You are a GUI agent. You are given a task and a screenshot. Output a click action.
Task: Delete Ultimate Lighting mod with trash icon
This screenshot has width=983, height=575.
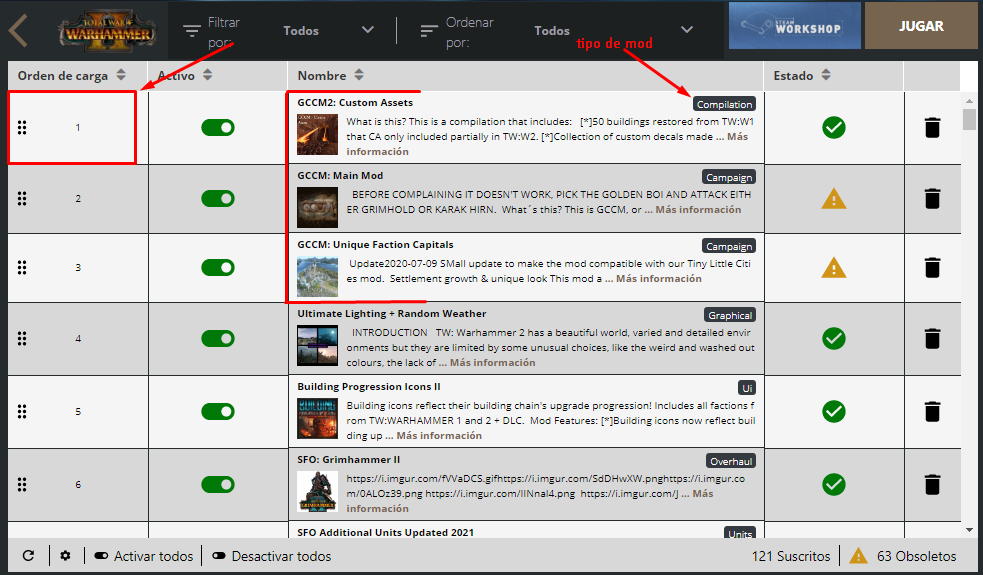click(932, 339)
